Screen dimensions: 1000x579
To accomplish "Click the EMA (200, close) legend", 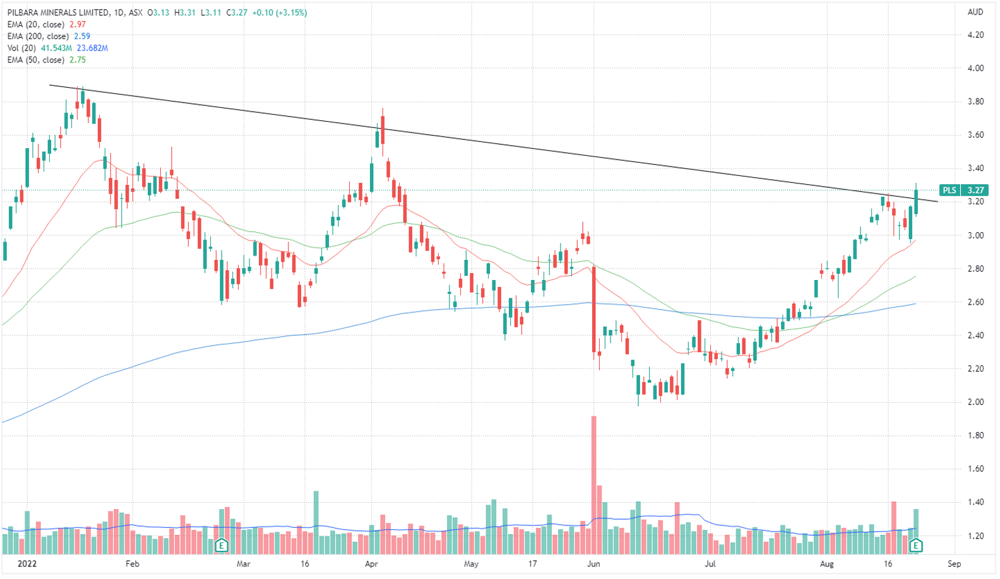I will [x=47, y=36].
